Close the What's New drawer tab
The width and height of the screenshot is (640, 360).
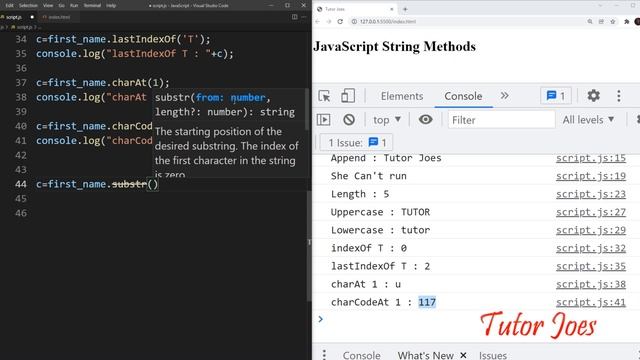coord(463,356)
